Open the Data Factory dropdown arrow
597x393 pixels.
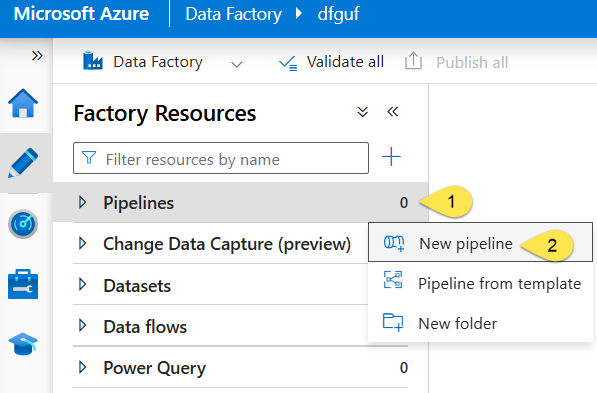pos(236,64)
